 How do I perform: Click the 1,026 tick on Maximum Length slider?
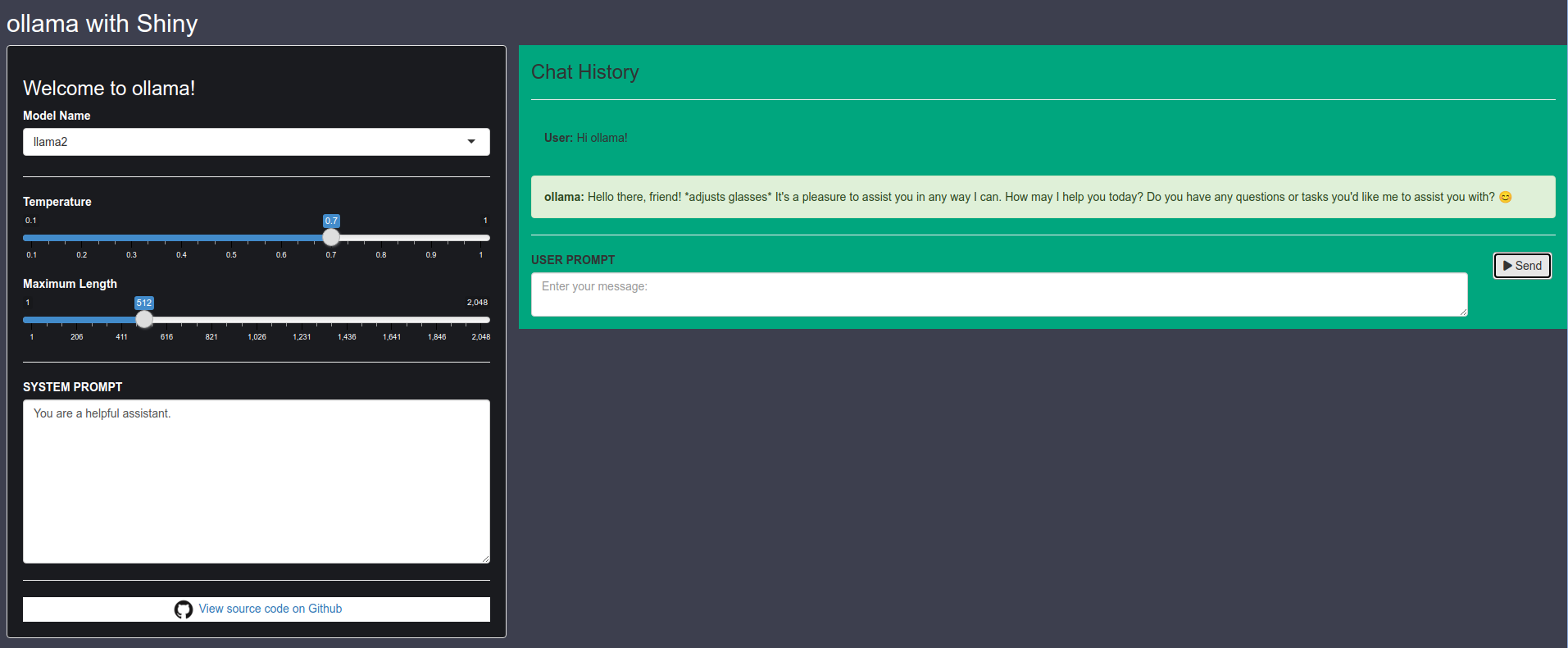click(257, 336)
